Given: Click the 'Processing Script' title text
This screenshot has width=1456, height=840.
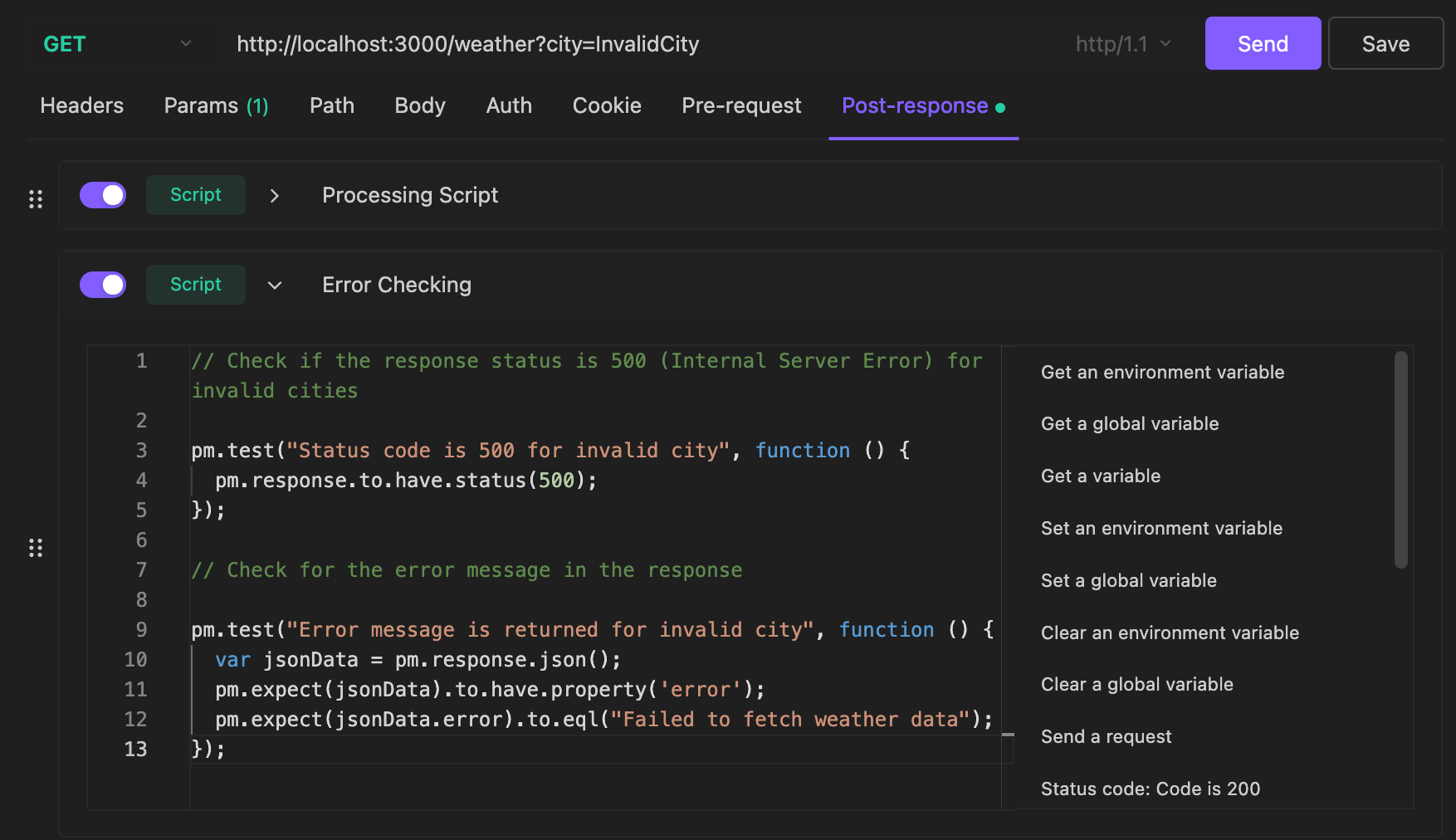Looking at the screenshot, I should (410, 195).
